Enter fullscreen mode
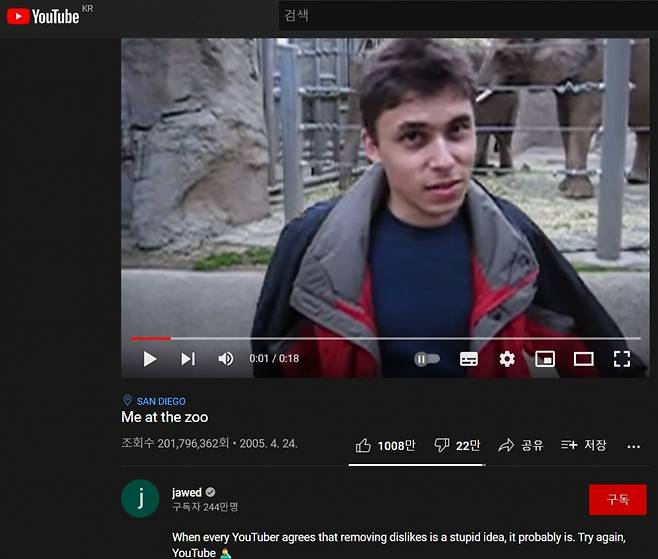 pos(622,359)
